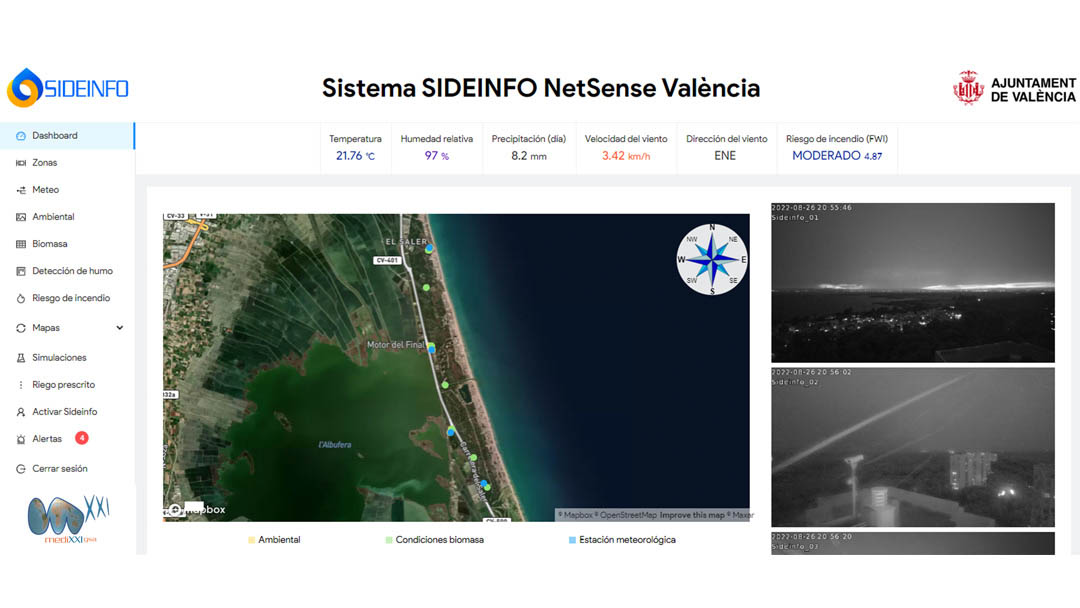Click the Zonas sidebar icon

(x=21, y=163)
